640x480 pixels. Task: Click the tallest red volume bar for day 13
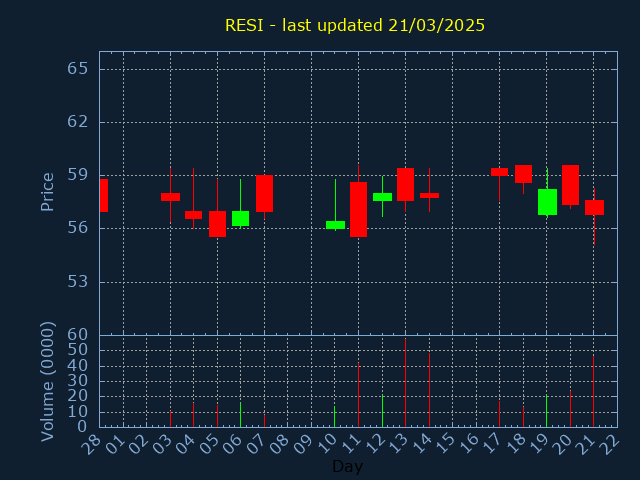[405, 383]
